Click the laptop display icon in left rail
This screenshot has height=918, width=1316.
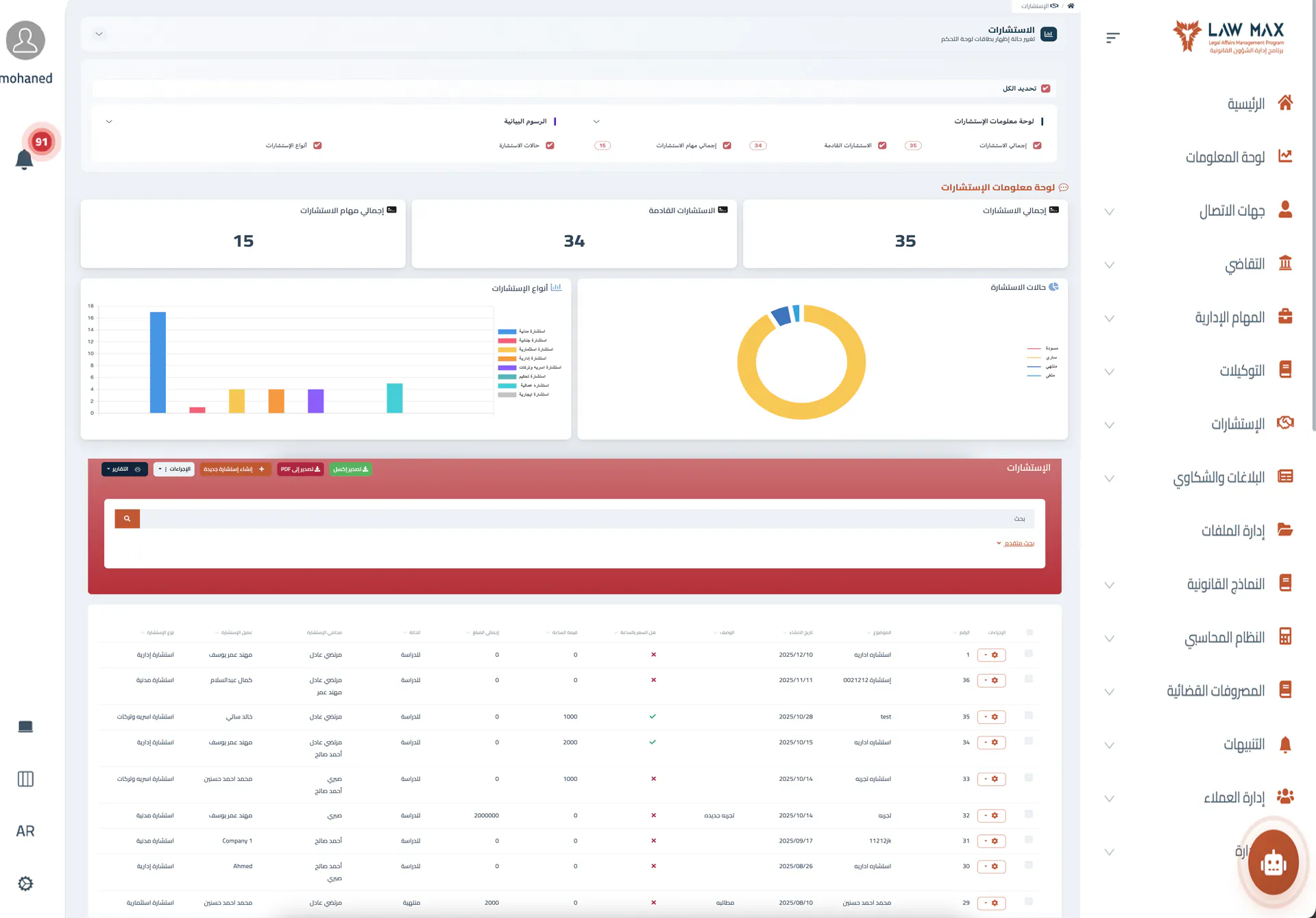click(25, 727)
